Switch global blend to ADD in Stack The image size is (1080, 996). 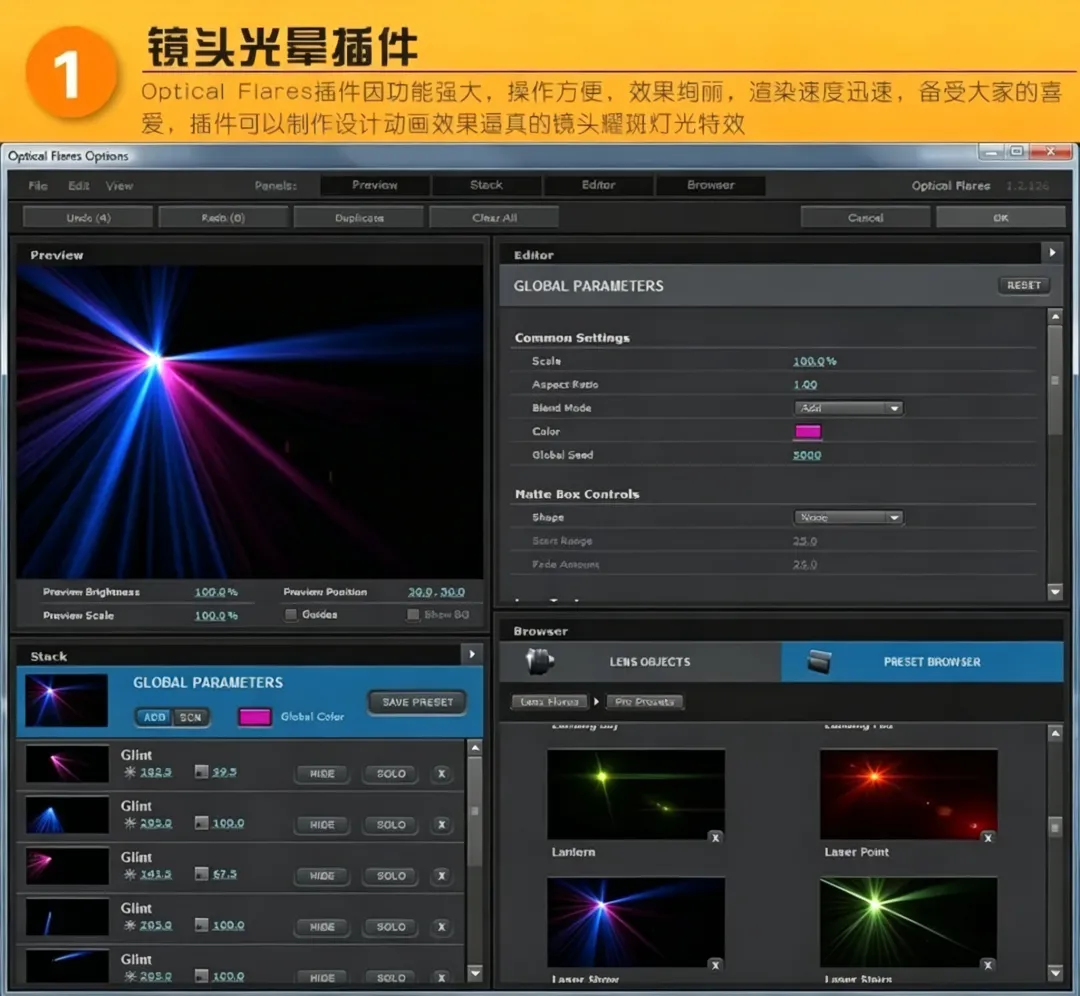click(154, 717)
